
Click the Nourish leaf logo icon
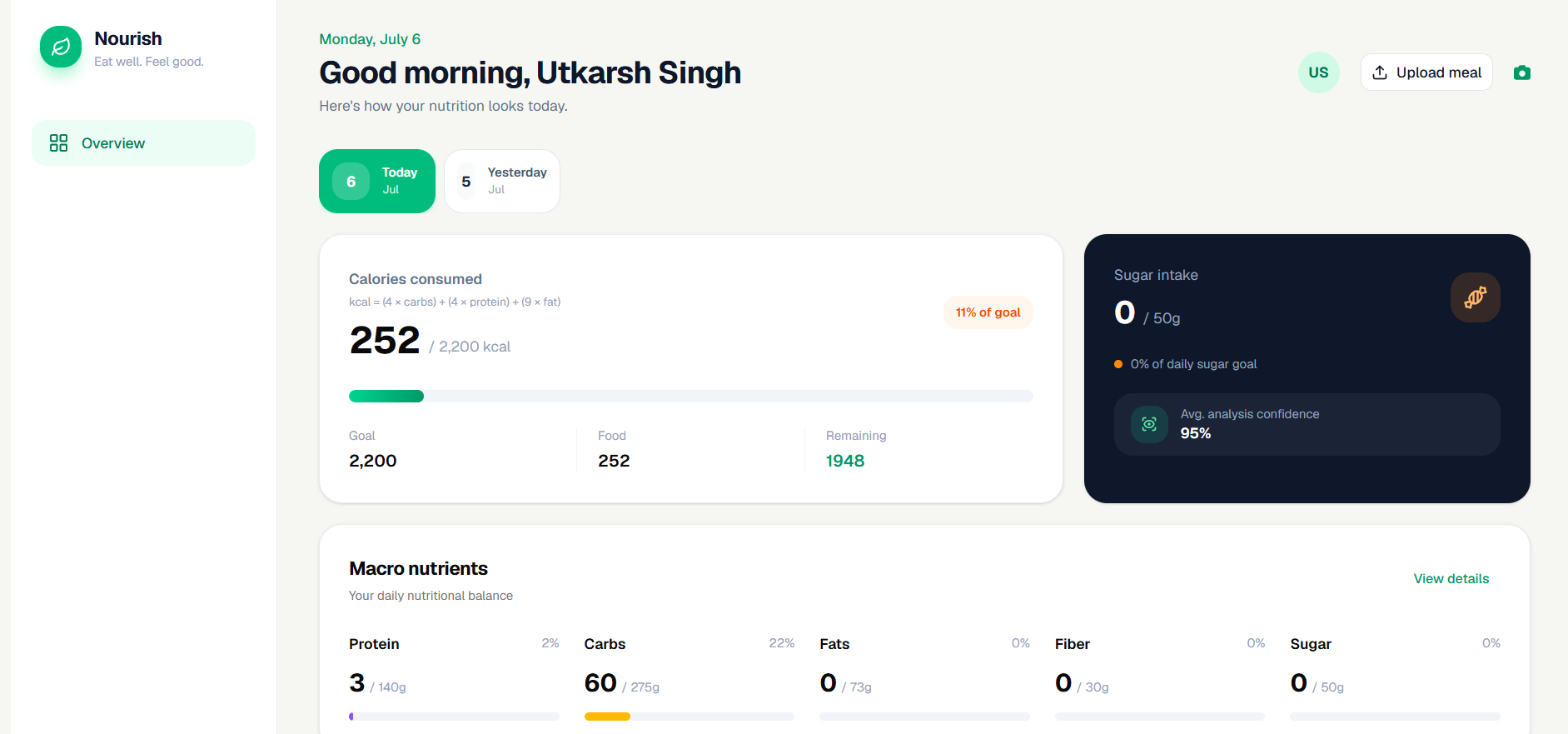point(61,47)
